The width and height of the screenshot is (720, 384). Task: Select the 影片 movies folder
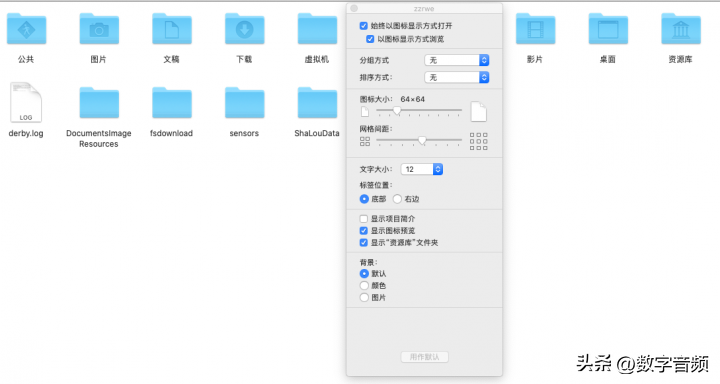tap(535, 29)
